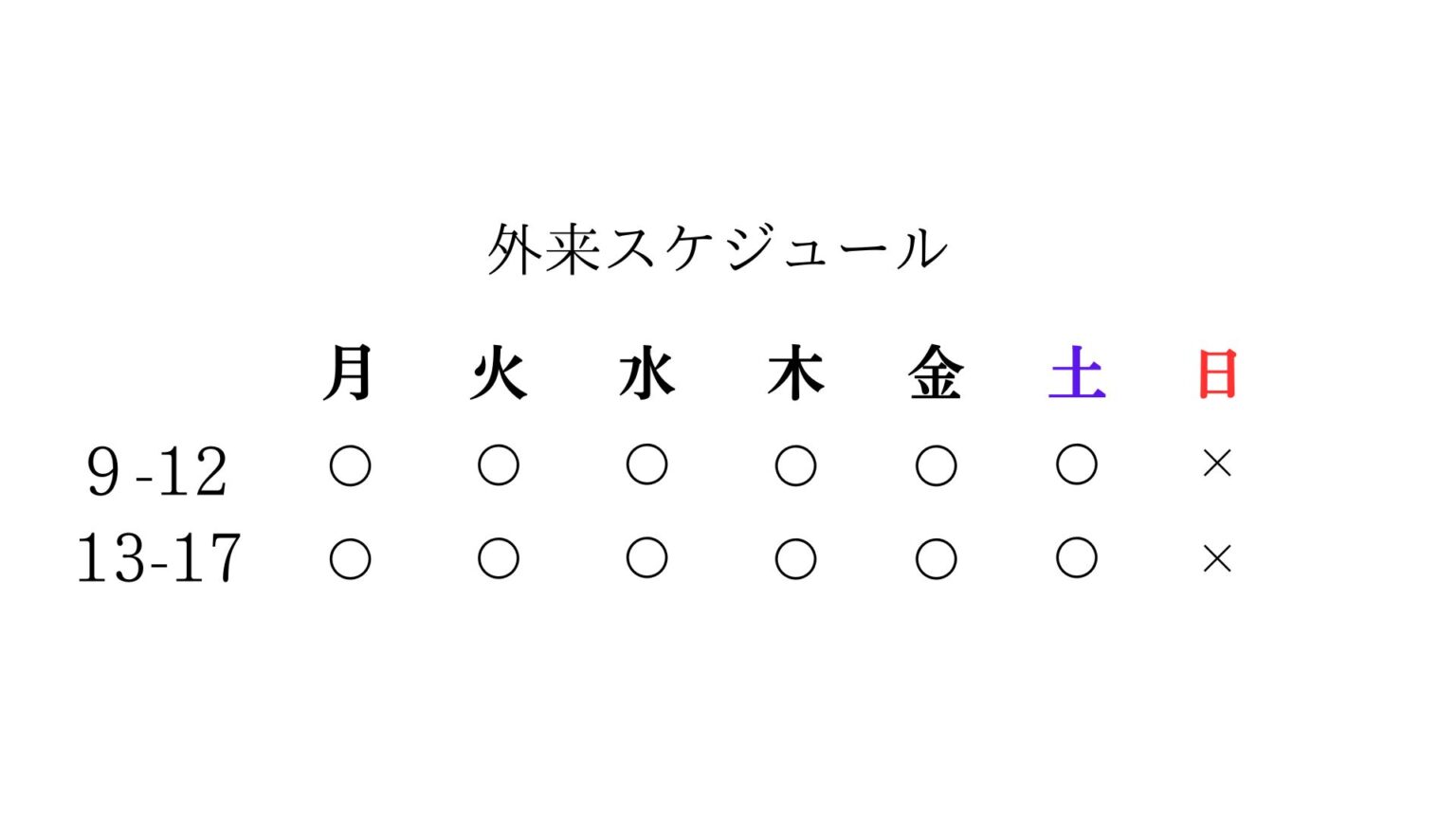Click the Thursday 13-17 circle mark
This screenshot has width=1456, height=819.
pos(795,558)
